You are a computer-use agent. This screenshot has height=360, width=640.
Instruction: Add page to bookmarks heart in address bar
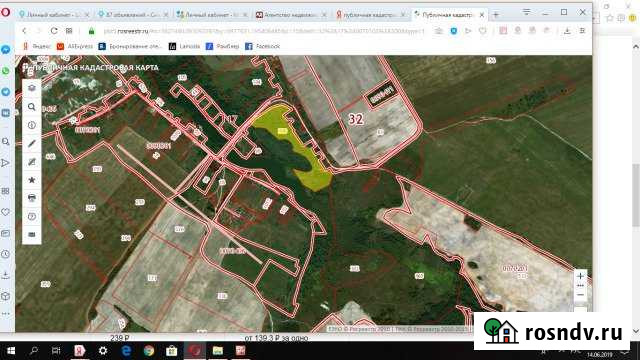pyautogui.click(x=483, y=31)
